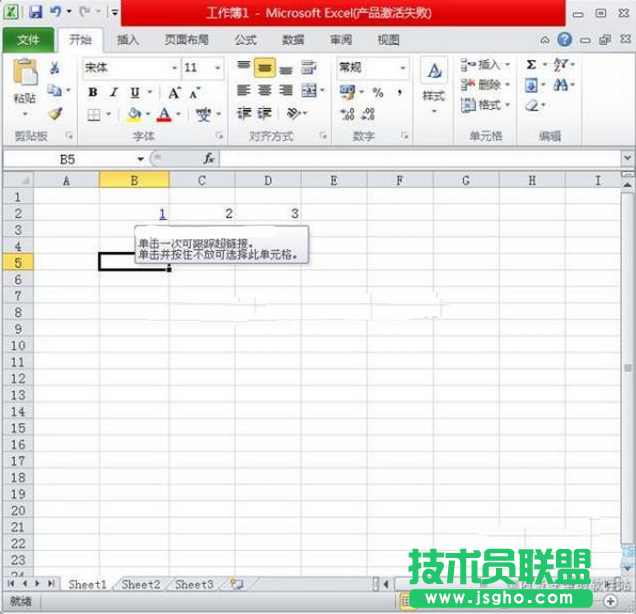Click the 删除 cells button
This screenshot has width=636, height=614.
click(x=486, y=84)
